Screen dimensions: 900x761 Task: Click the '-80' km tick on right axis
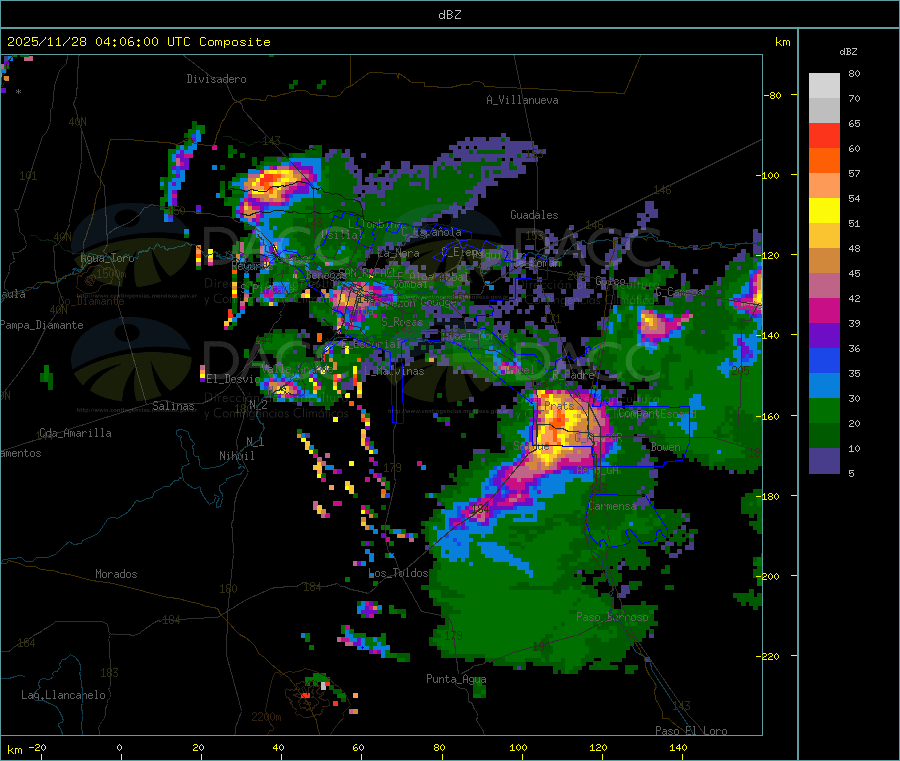tap(773, 95)
